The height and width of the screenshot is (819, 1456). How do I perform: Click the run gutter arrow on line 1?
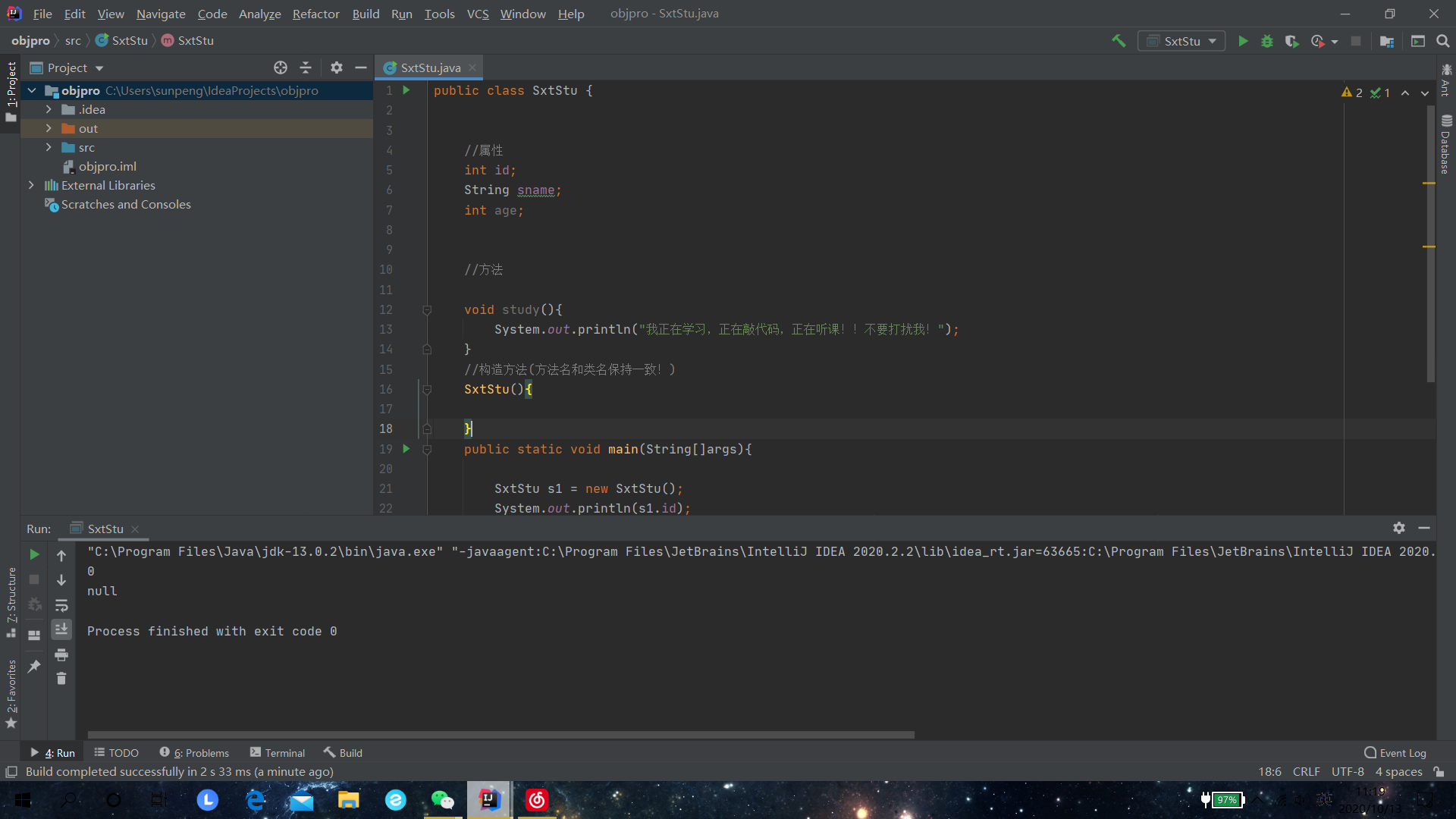406,90
